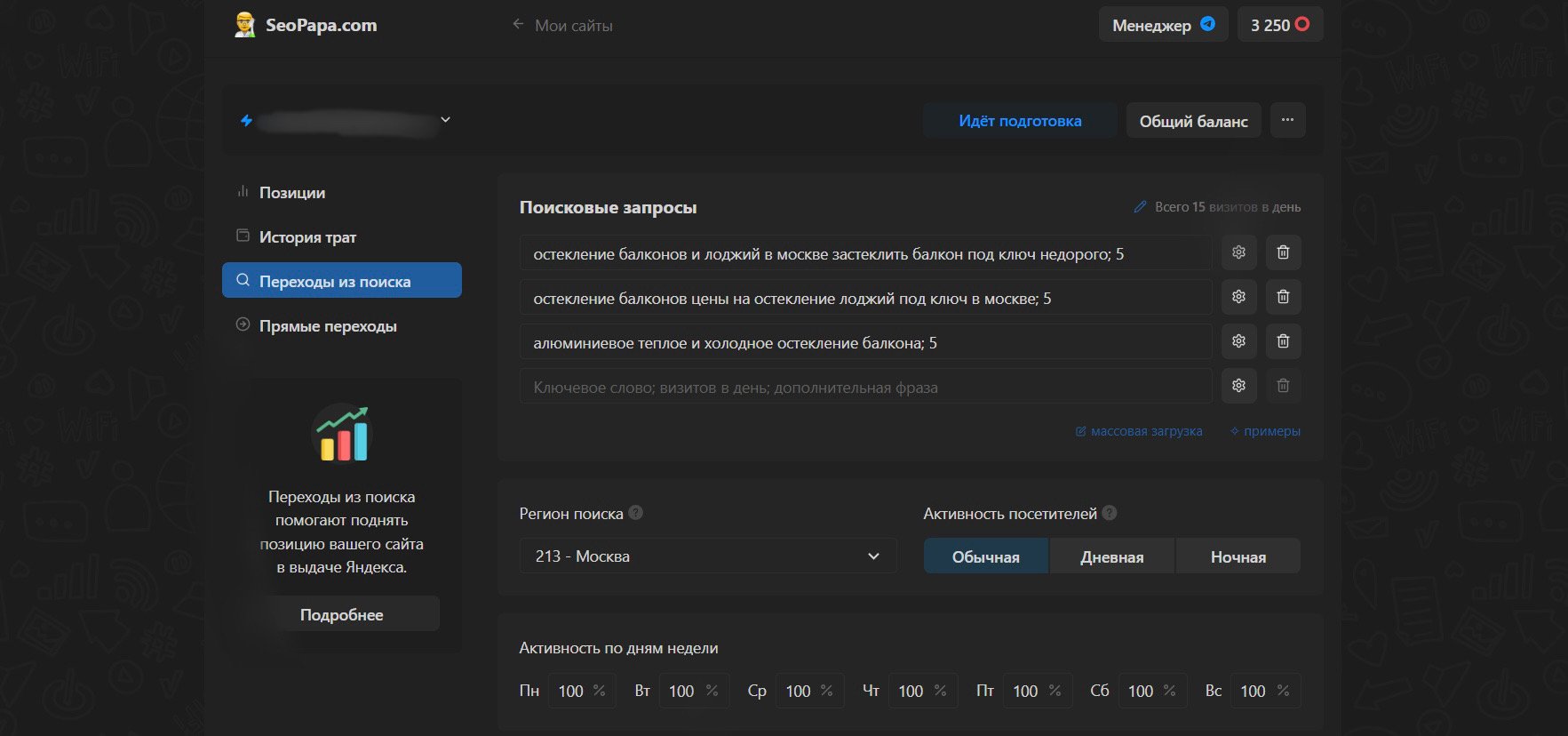This screenshot has width=1568, height=736.
Task: Click the empty keyword input field
Action: coord(865,387)
